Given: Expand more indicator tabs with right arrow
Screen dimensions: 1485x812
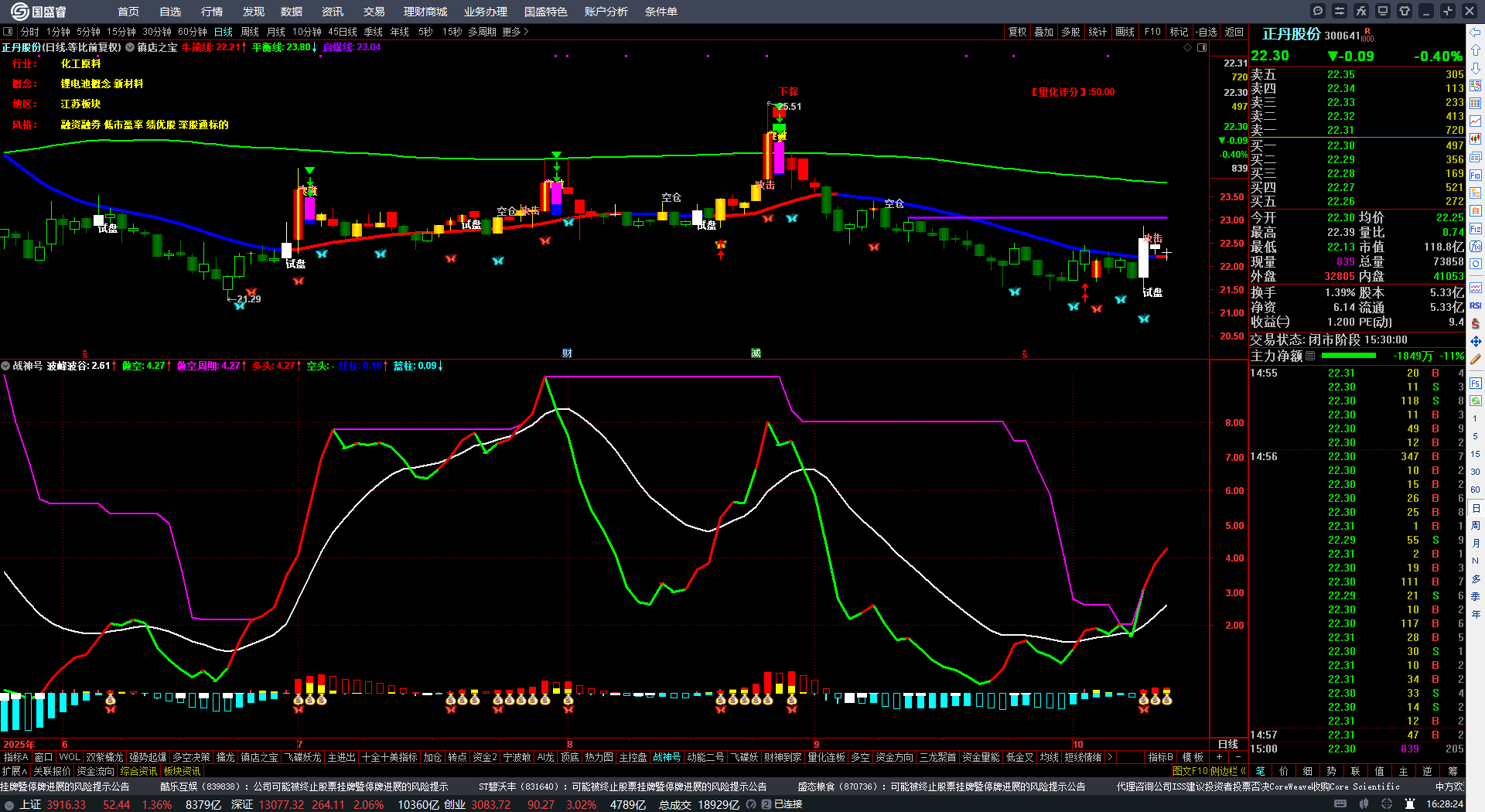Looking at the screenshot, I should click(x=1110, y=757).
